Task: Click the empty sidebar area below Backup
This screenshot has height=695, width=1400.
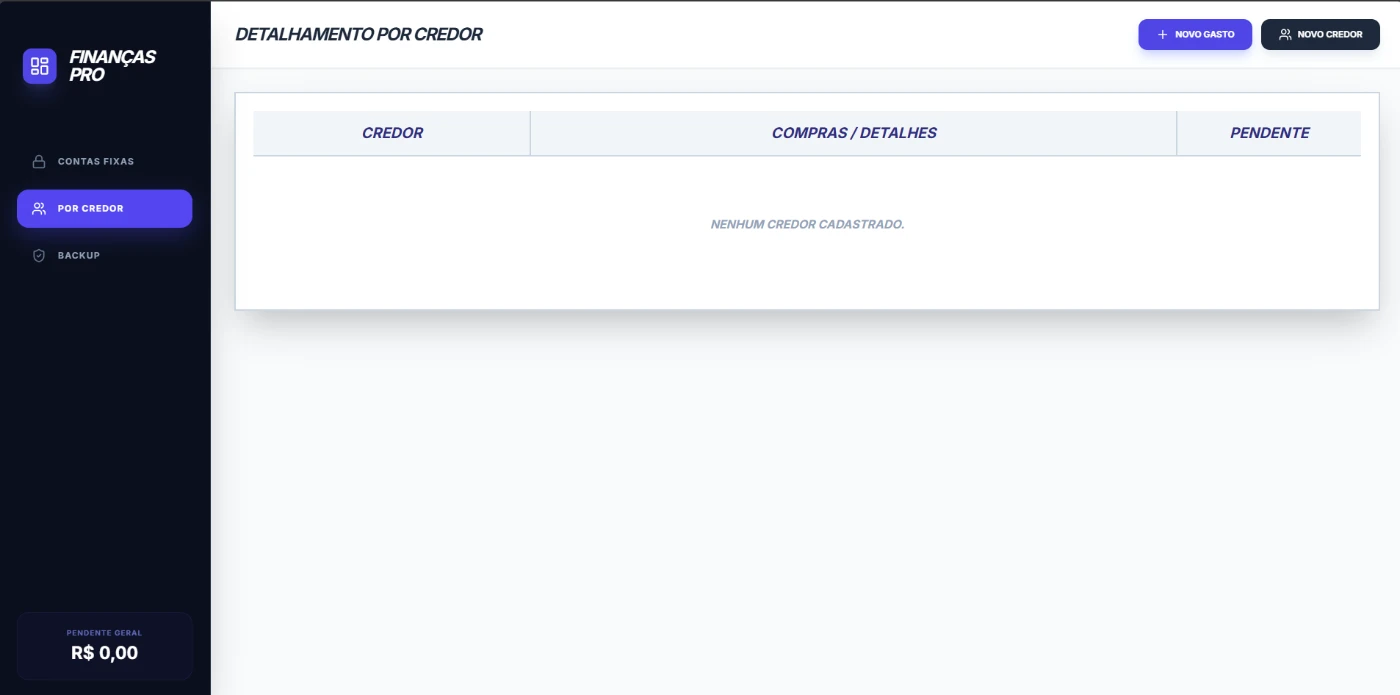Action: tap(105, 430)
